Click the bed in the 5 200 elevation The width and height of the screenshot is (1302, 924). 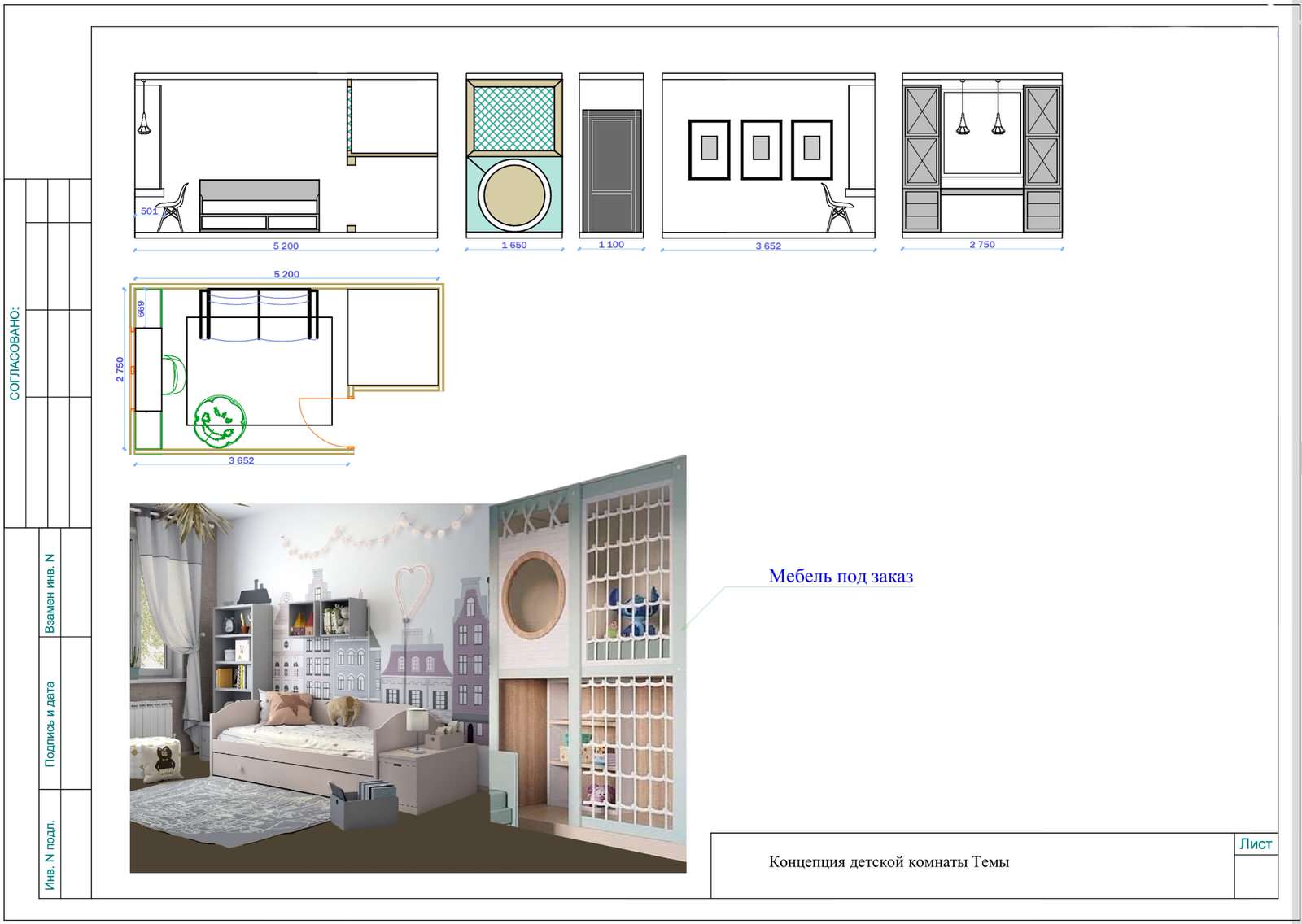[260, 205]
